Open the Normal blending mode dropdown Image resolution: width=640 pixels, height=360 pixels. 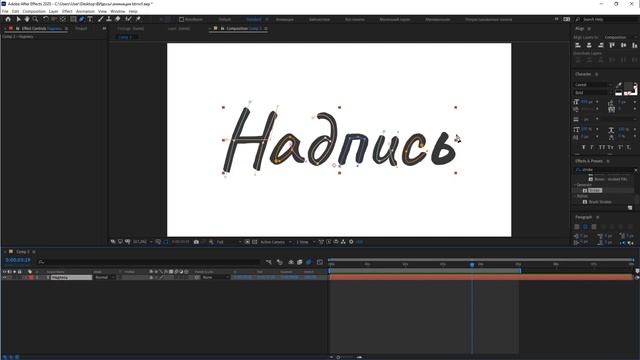coord(105,278)
